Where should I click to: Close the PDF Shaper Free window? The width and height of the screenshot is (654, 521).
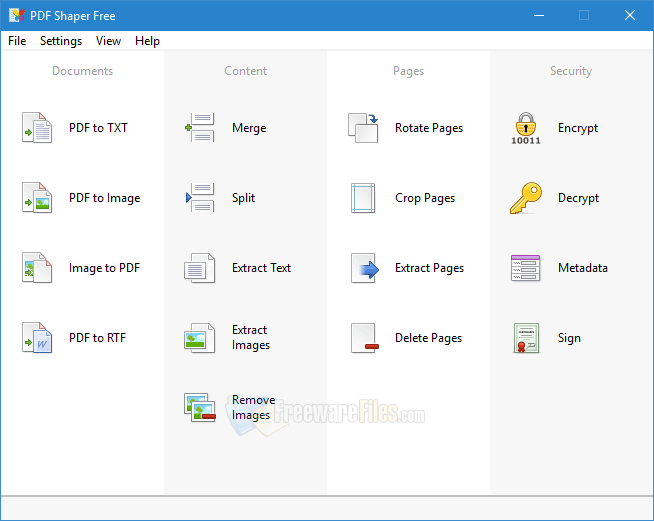(630, 15)
